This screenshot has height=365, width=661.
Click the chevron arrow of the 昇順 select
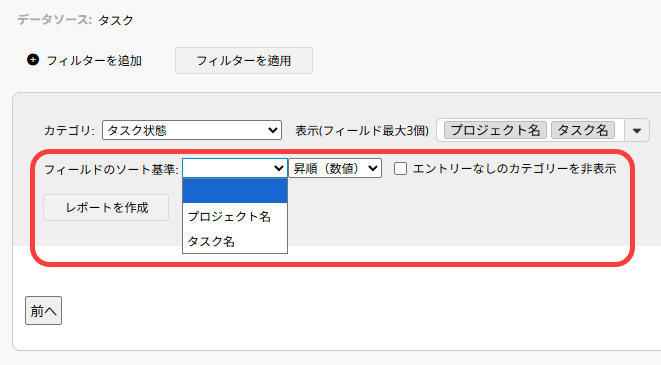point(373,168)
